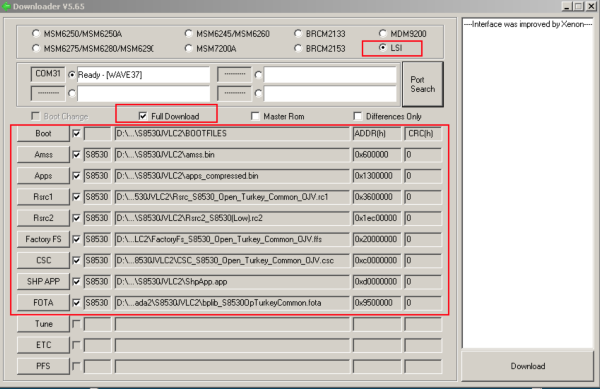
Task: Click the log output text area
Action: [x=528, y=183]
